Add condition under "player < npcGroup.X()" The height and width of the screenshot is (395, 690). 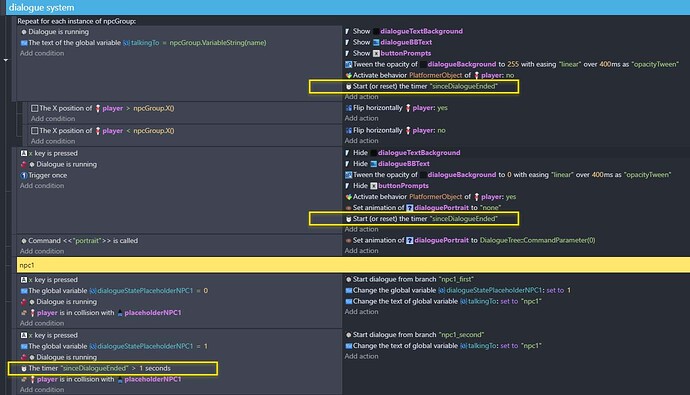tap(53, 141)
